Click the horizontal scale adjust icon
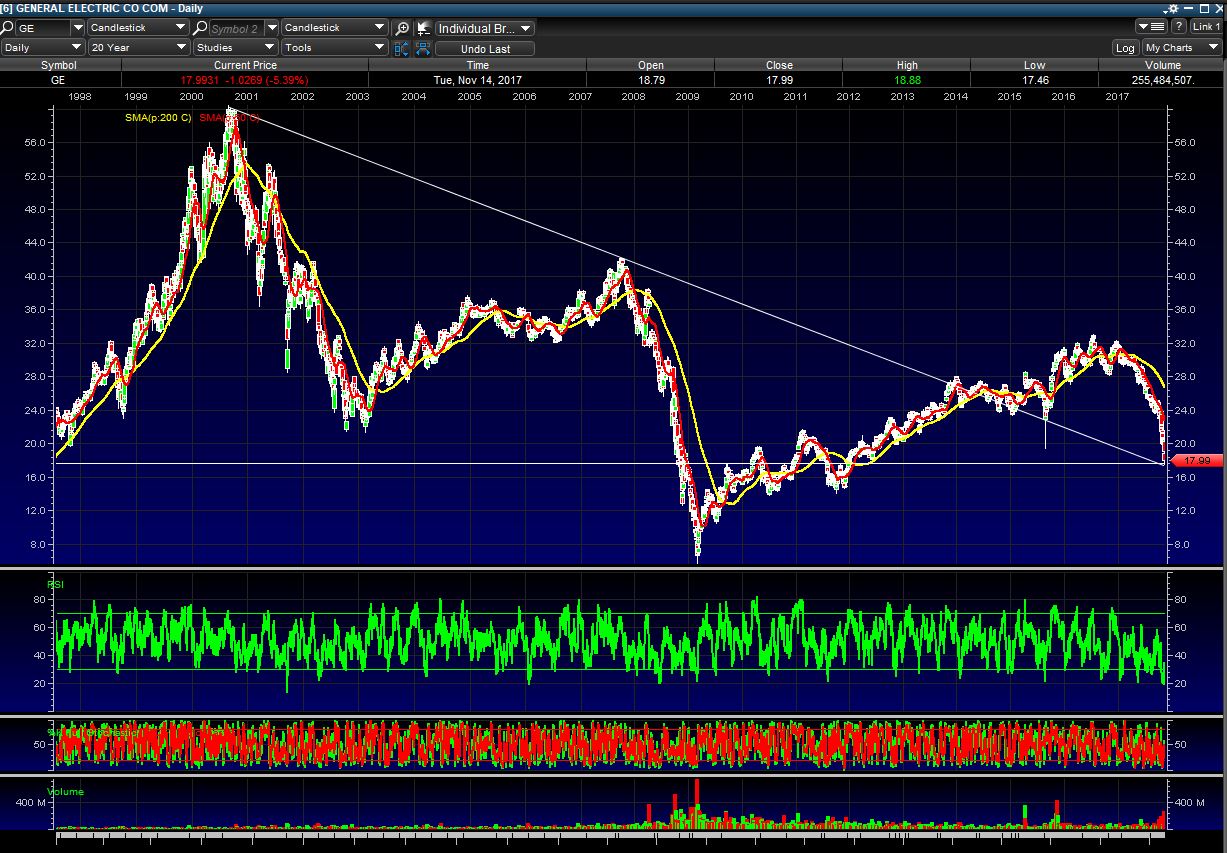 (x=423, y=48)
